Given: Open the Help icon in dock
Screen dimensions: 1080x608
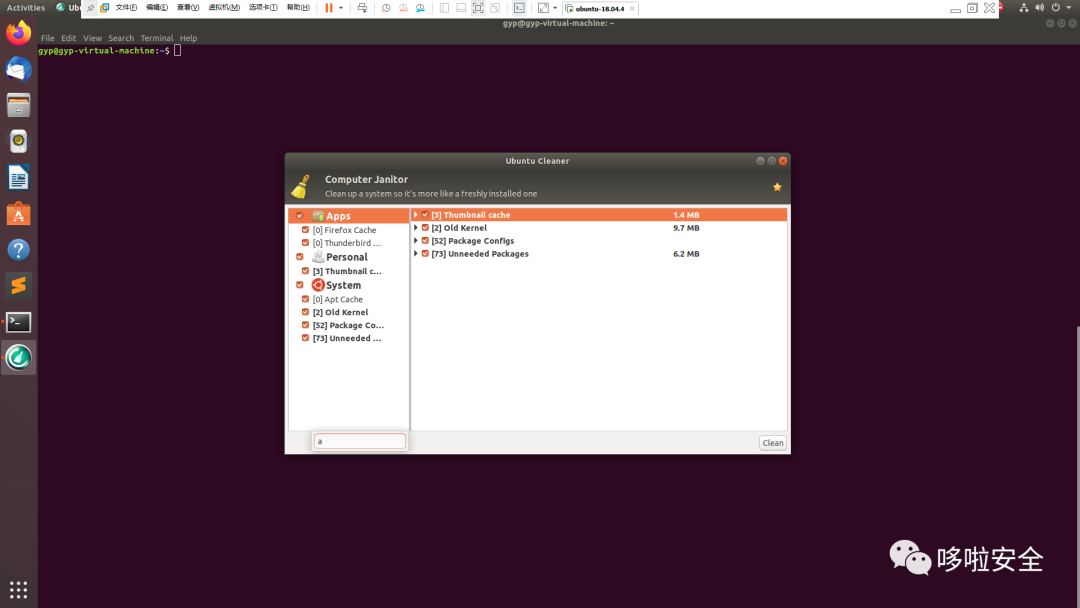Looking at the screenshot, I should coord(19,249).
